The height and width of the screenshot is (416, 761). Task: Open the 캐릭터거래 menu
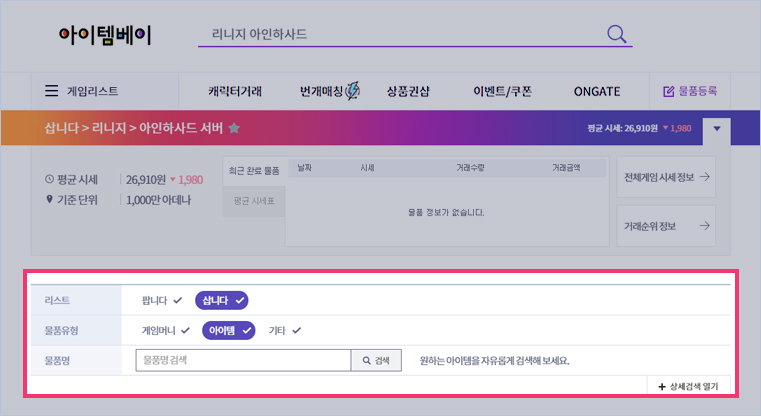click(x=235, y=91)
